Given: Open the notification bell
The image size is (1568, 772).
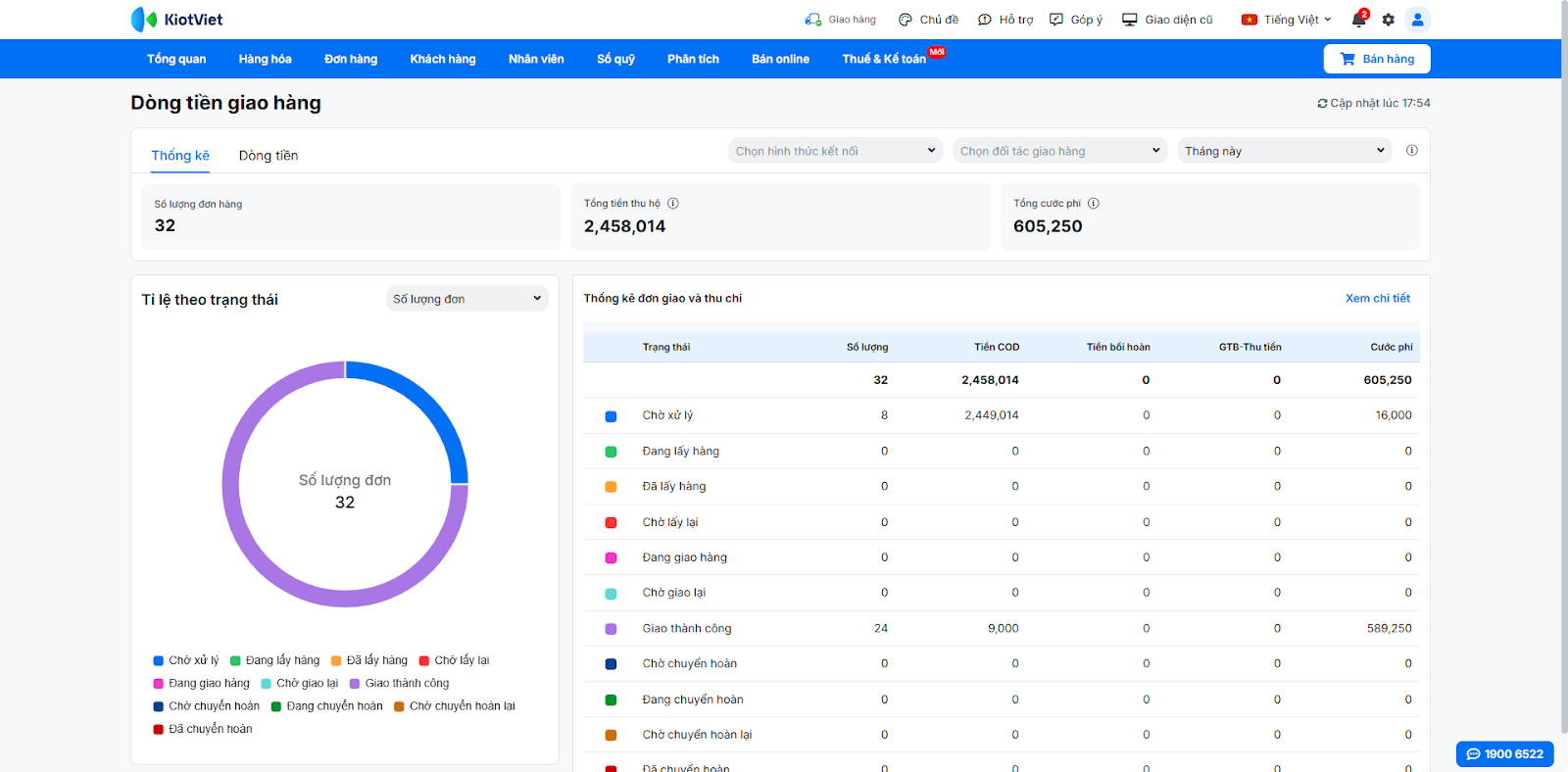Looking at the screenshot, I should point(1358,20).
